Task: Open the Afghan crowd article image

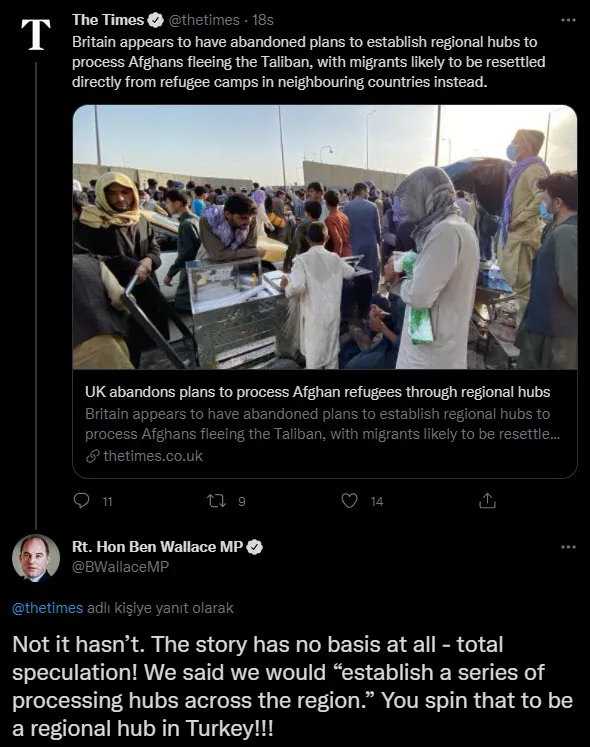Action: (x=325, y=237)
